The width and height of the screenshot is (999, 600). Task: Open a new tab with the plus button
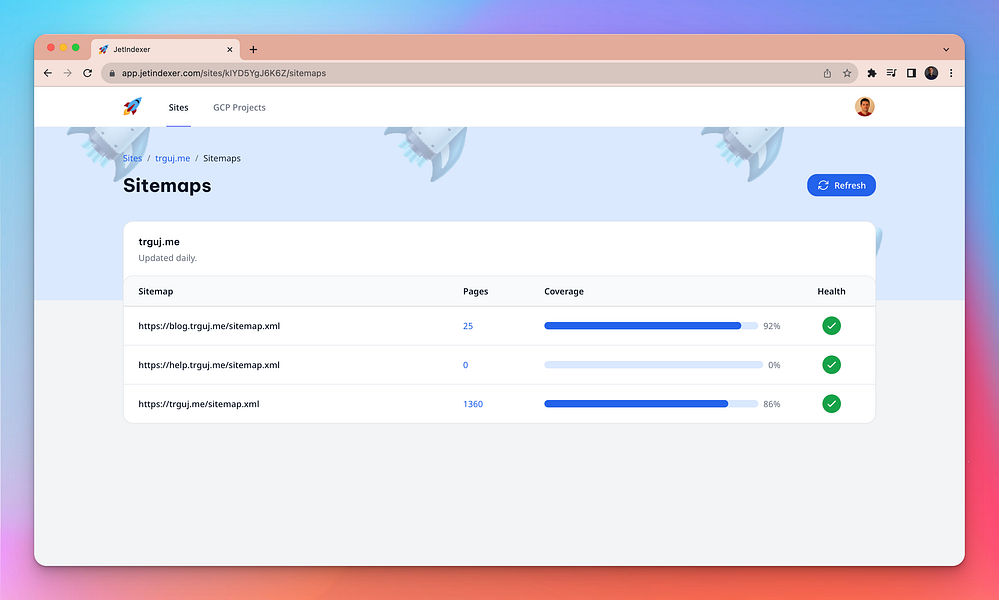pos(253,50)
